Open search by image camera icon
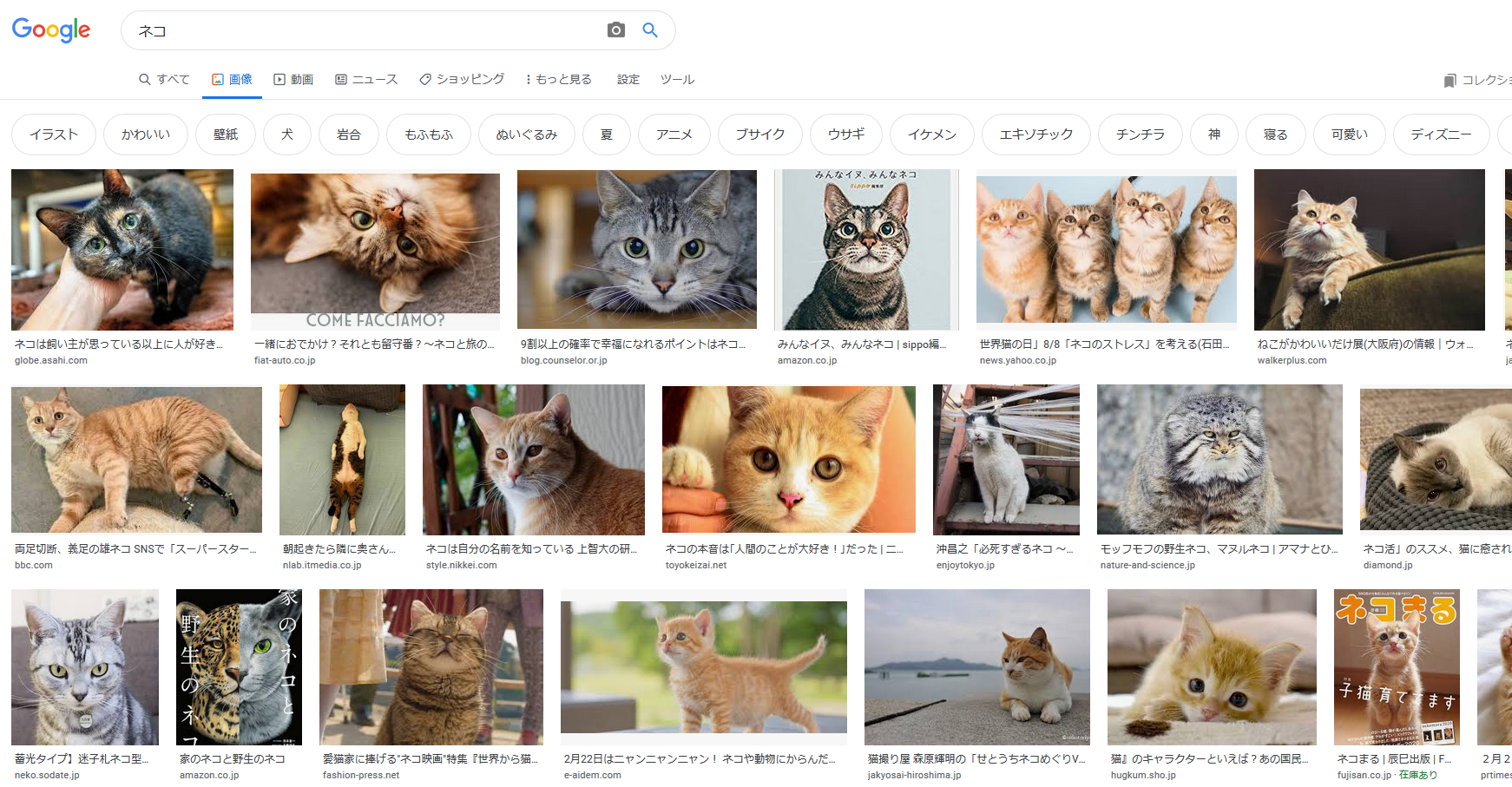 tap(616, 30)
